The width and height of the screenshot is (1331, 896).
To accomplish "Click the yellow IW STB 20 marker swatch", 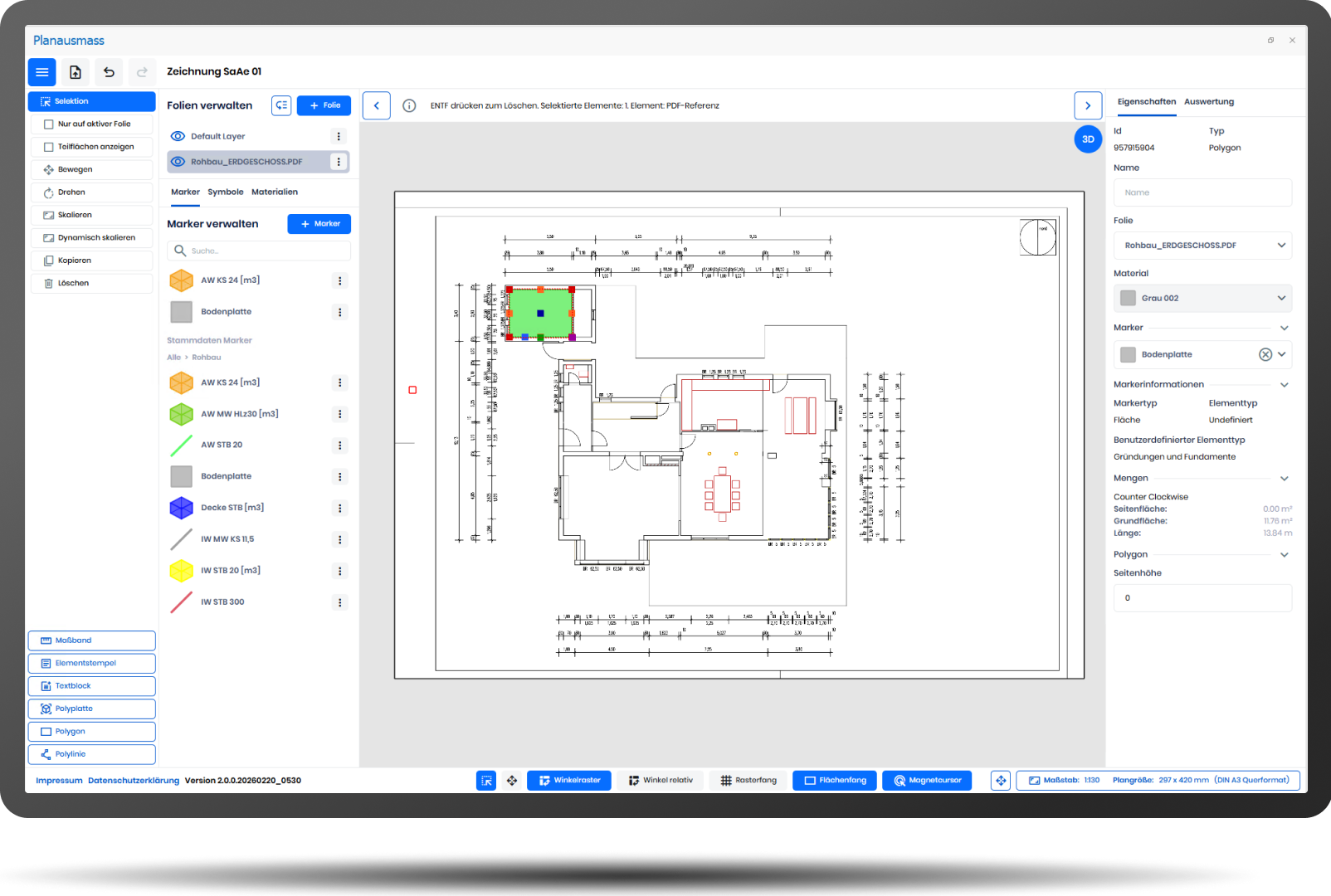I will pos(182,571).
